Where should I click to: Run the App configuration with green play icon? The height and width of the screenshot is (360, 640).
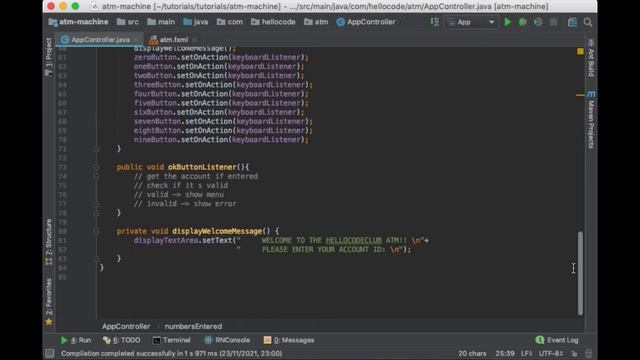[x=507, y=22]
